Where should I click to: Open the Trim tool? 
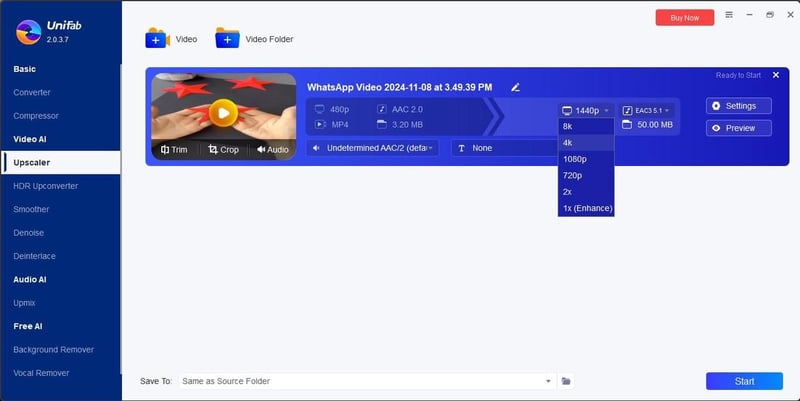174,149
